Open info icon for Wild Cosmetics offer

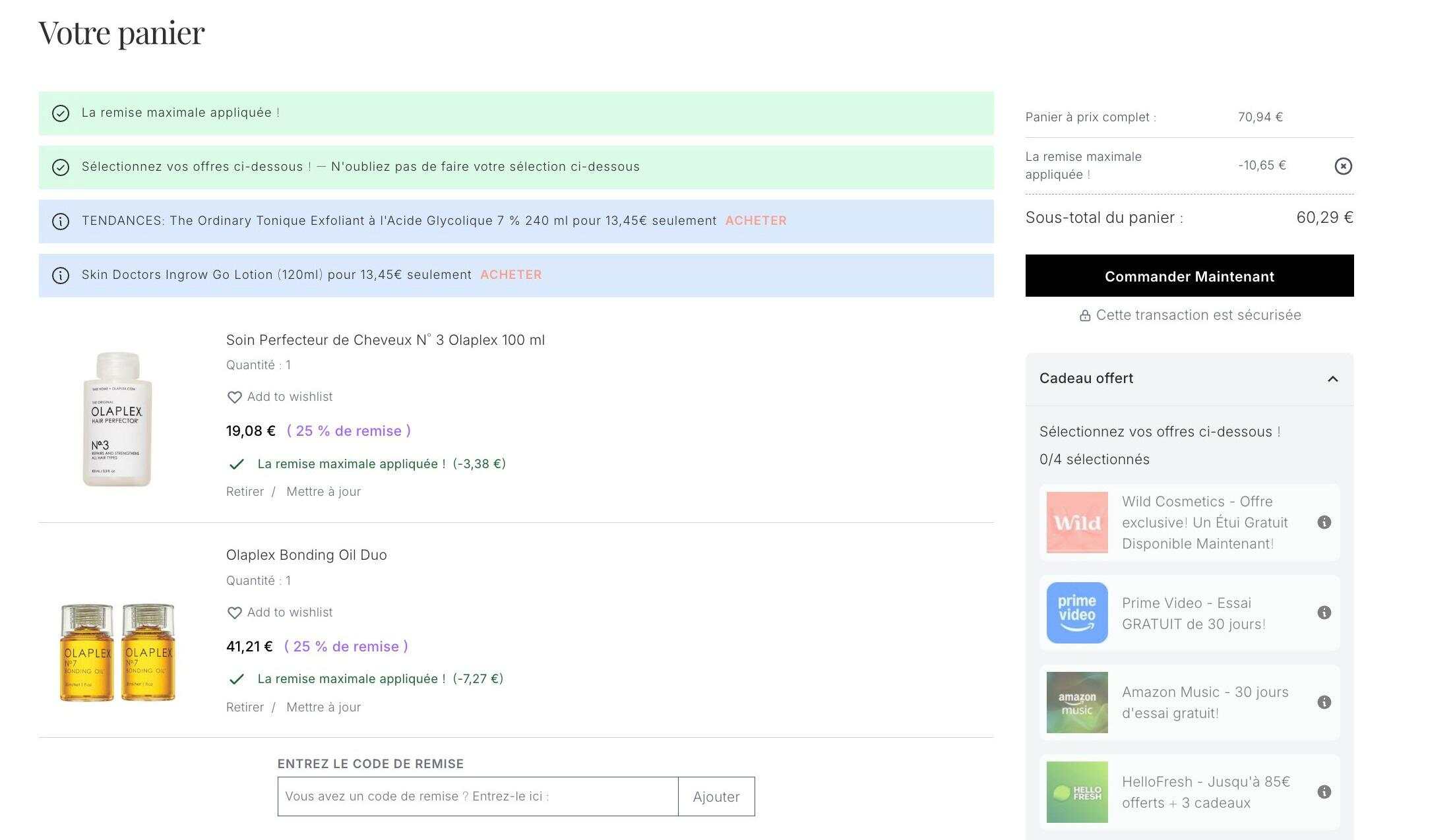pyautogui.click(x=1324, y=522)
